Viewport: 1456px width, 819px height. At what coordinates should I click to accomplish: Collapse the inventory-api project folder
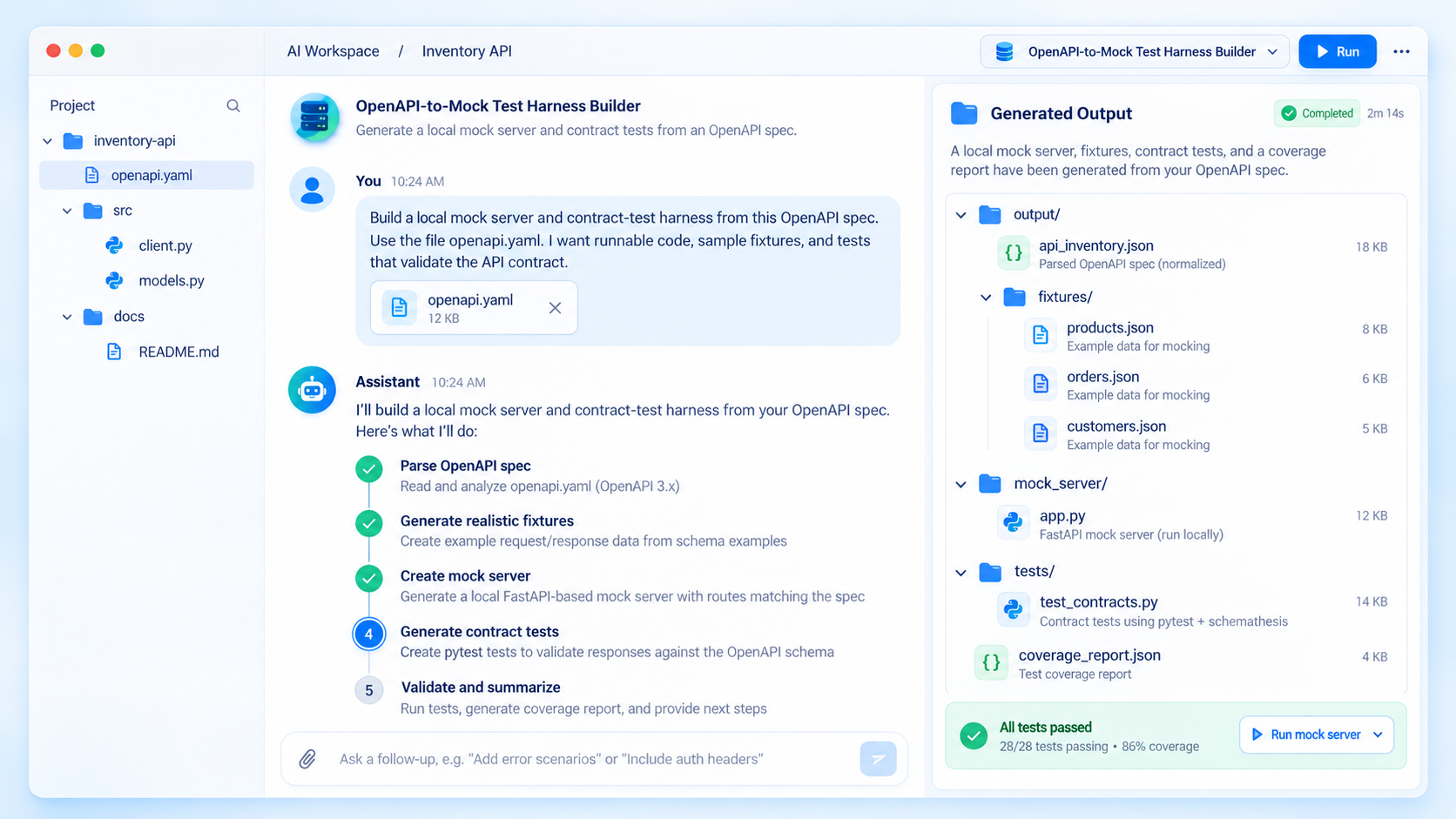(x=48, y=141)
